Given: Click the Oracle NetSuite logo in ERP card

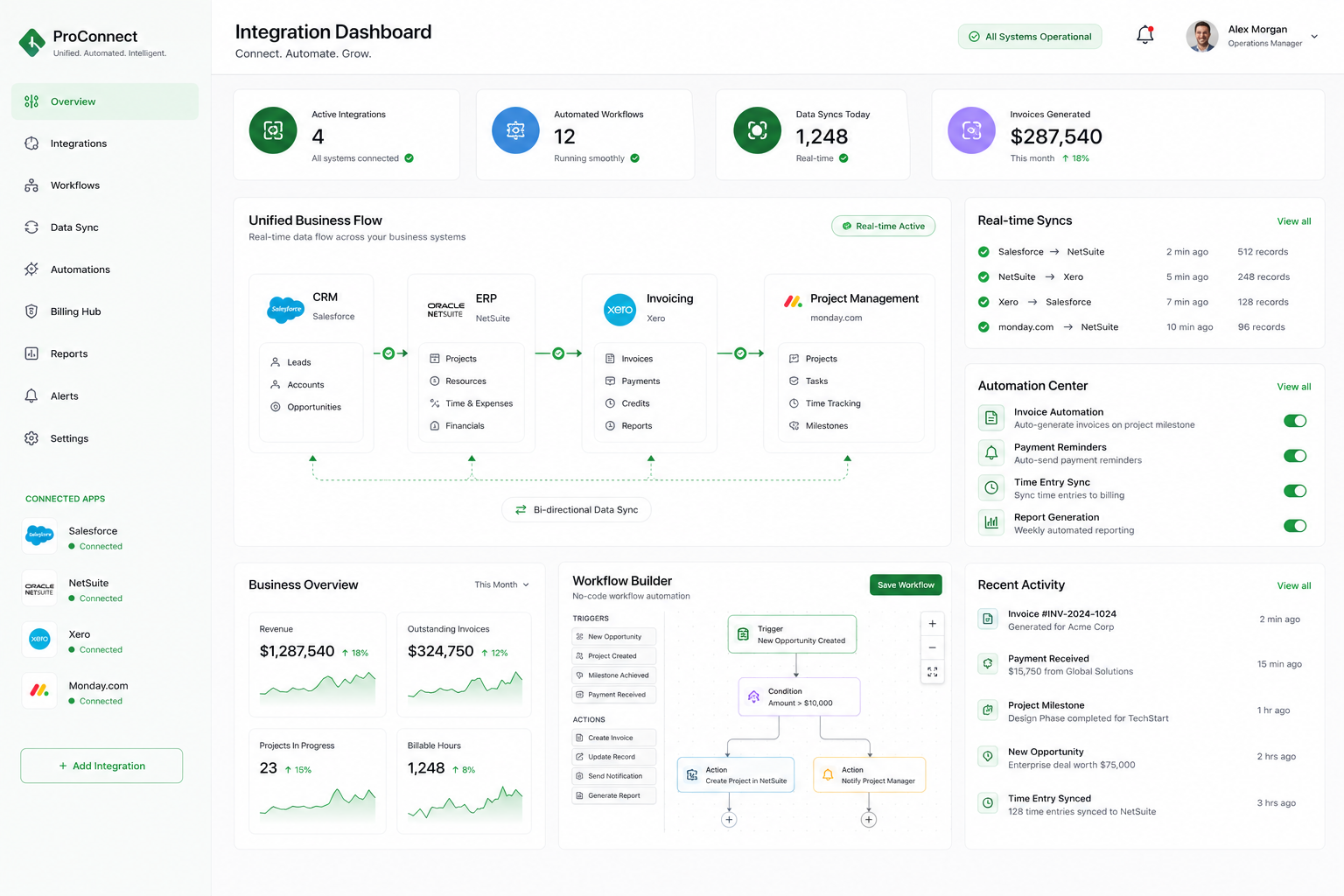Looking at the screenshot, I should click(446, 310).
